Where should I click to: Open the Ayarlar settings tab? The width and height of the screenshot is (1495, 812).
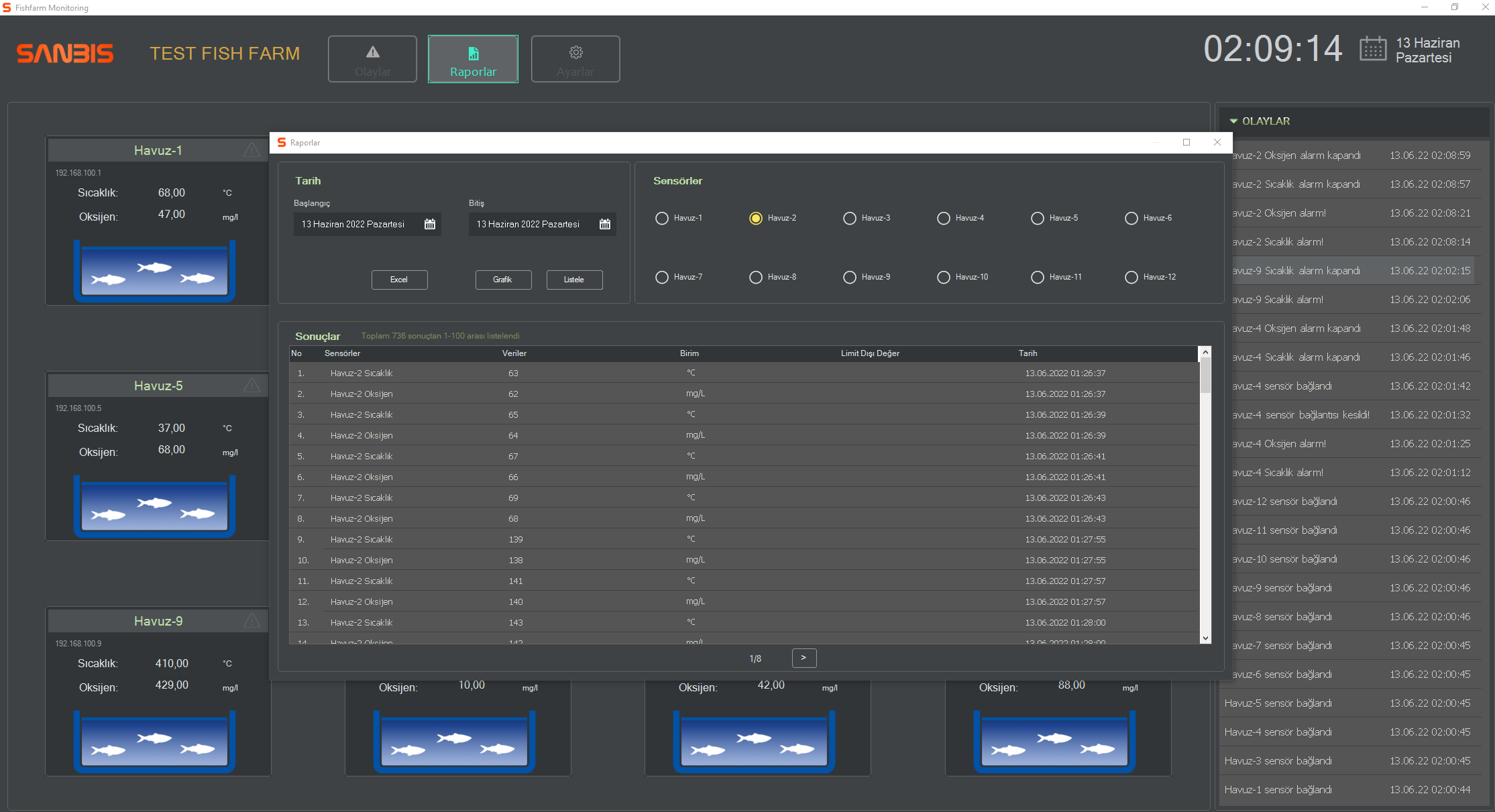point(575,59)
